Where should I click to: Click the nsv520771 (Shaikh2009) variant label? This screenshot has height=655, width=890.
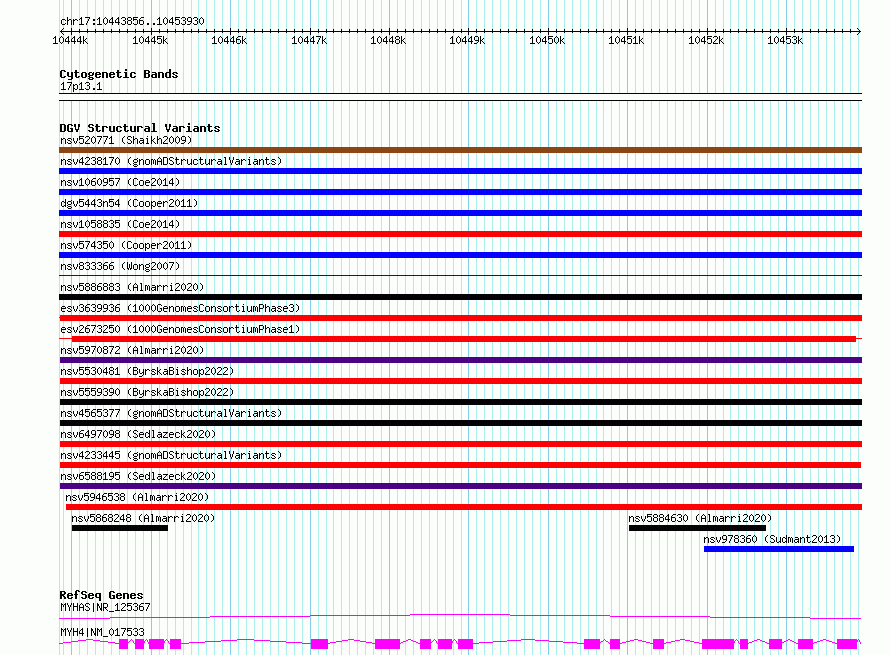click(126, 140)
